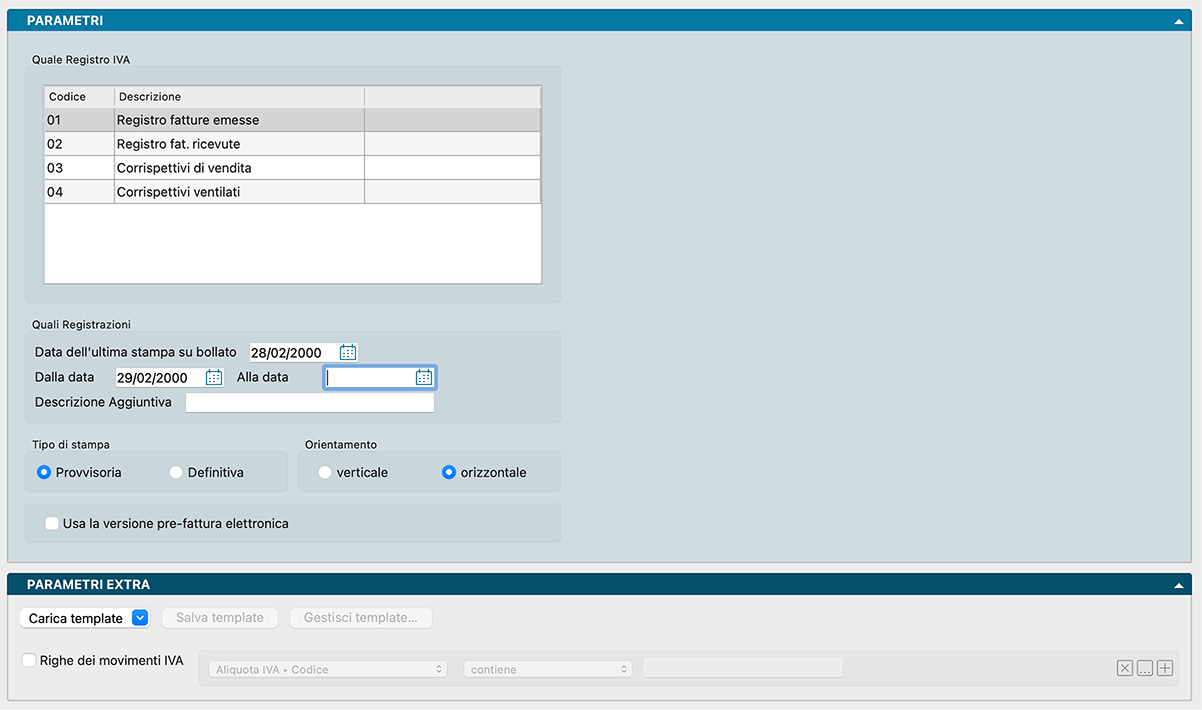Select the Definitiva print type
1202x710 pixels.
coord(176,472)
